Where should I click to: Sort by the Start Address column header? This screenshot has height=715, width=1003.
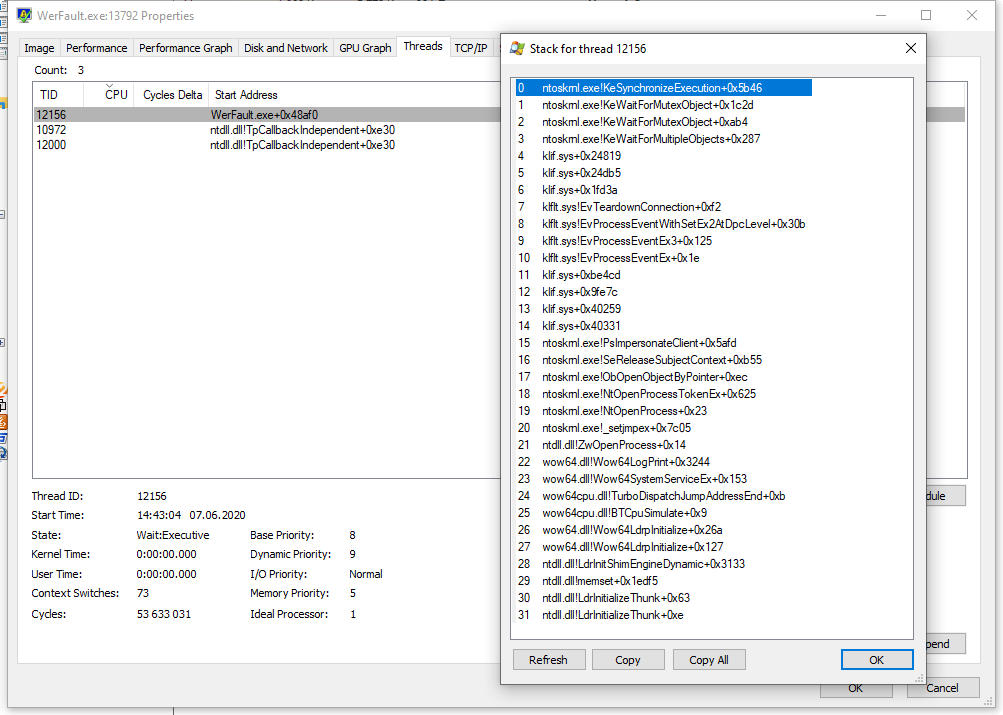355,95
